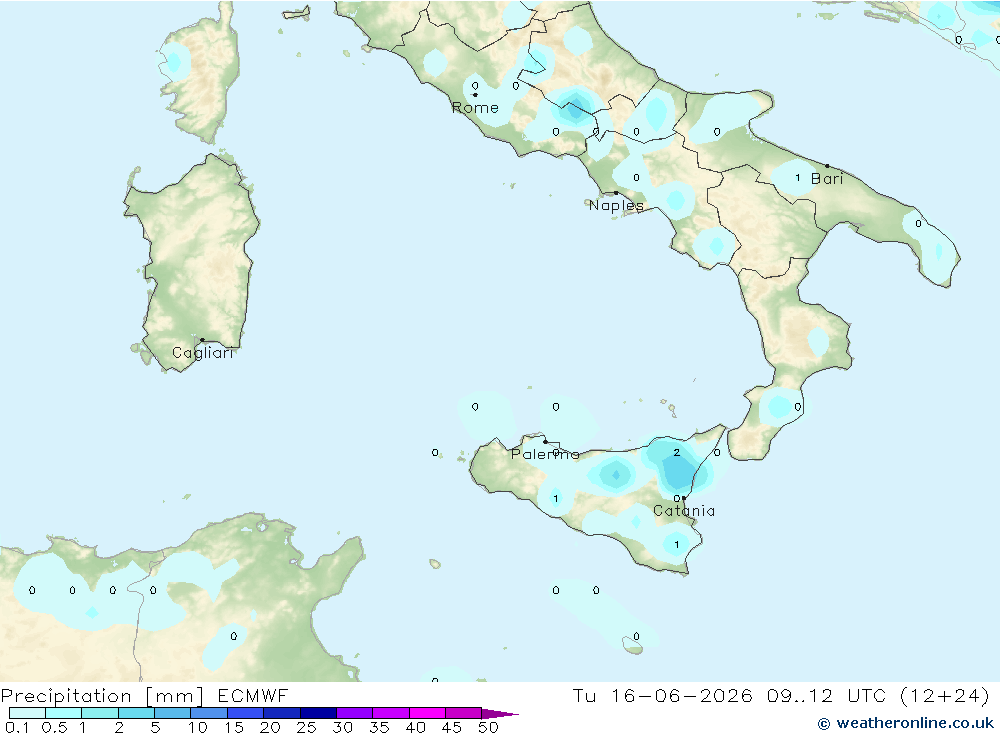The image size is (1000, 733).
Task: Click the dark blue rain cell east of Rome
Action: coord(575,110)
